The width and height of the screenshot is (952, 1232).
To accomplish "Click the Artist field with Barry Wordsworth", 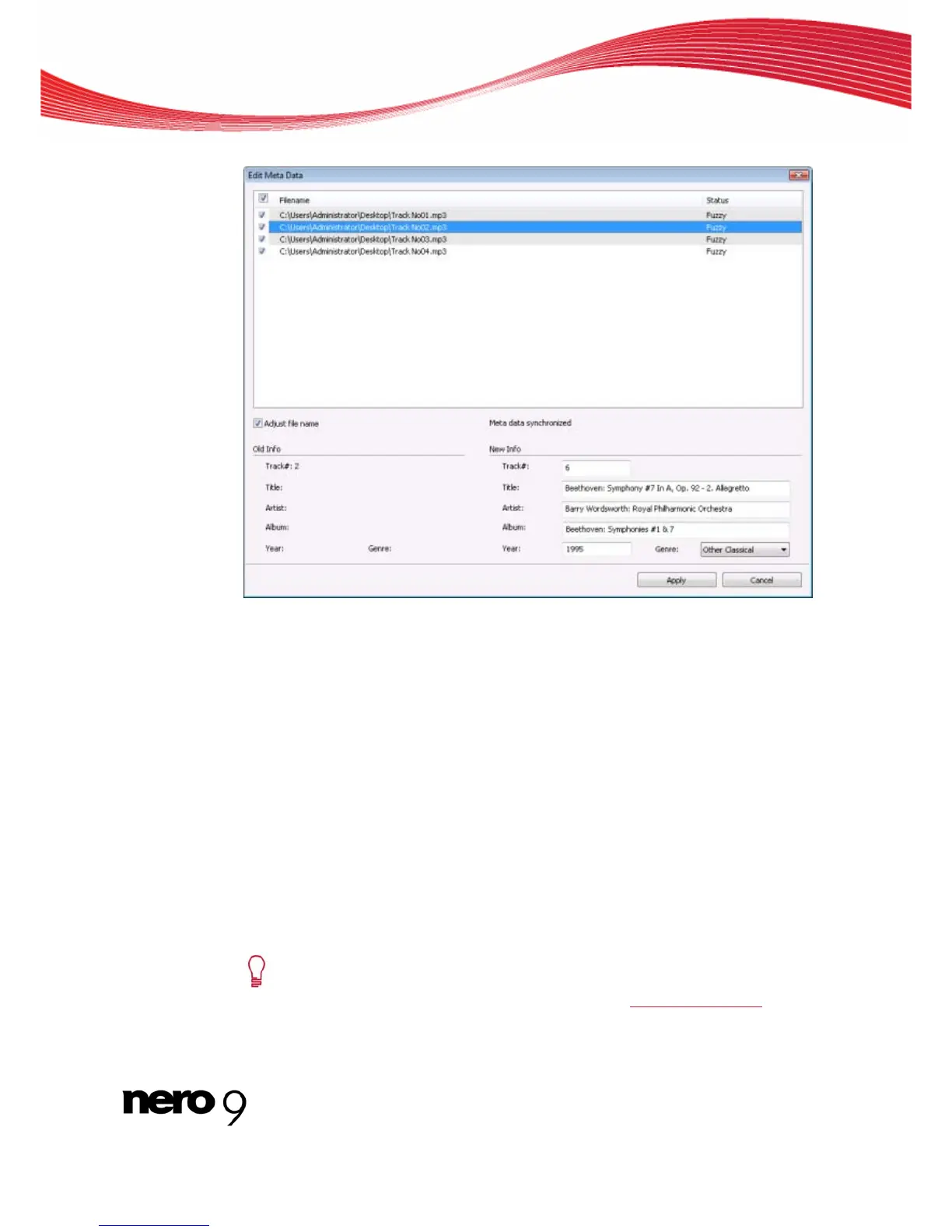I will point(676,509).
